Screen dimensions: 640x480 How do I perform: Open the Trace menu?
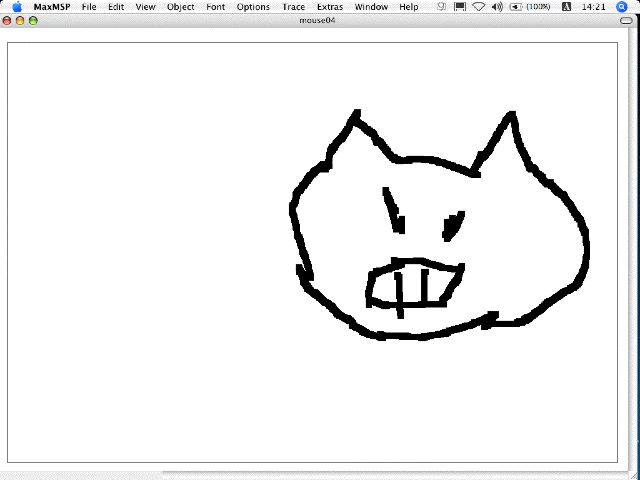[x=293, y=7]
